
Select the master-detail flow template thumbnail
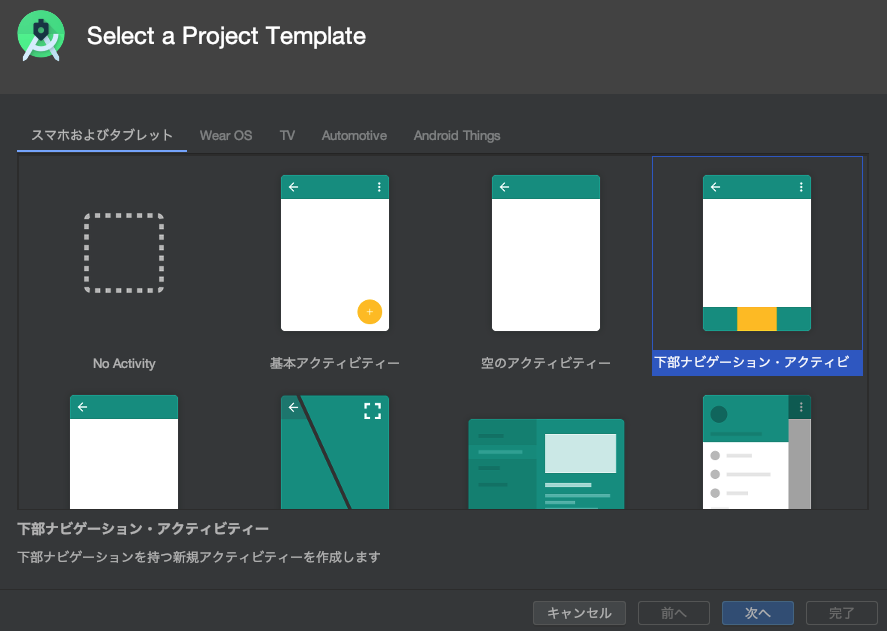tap(546, 464)
